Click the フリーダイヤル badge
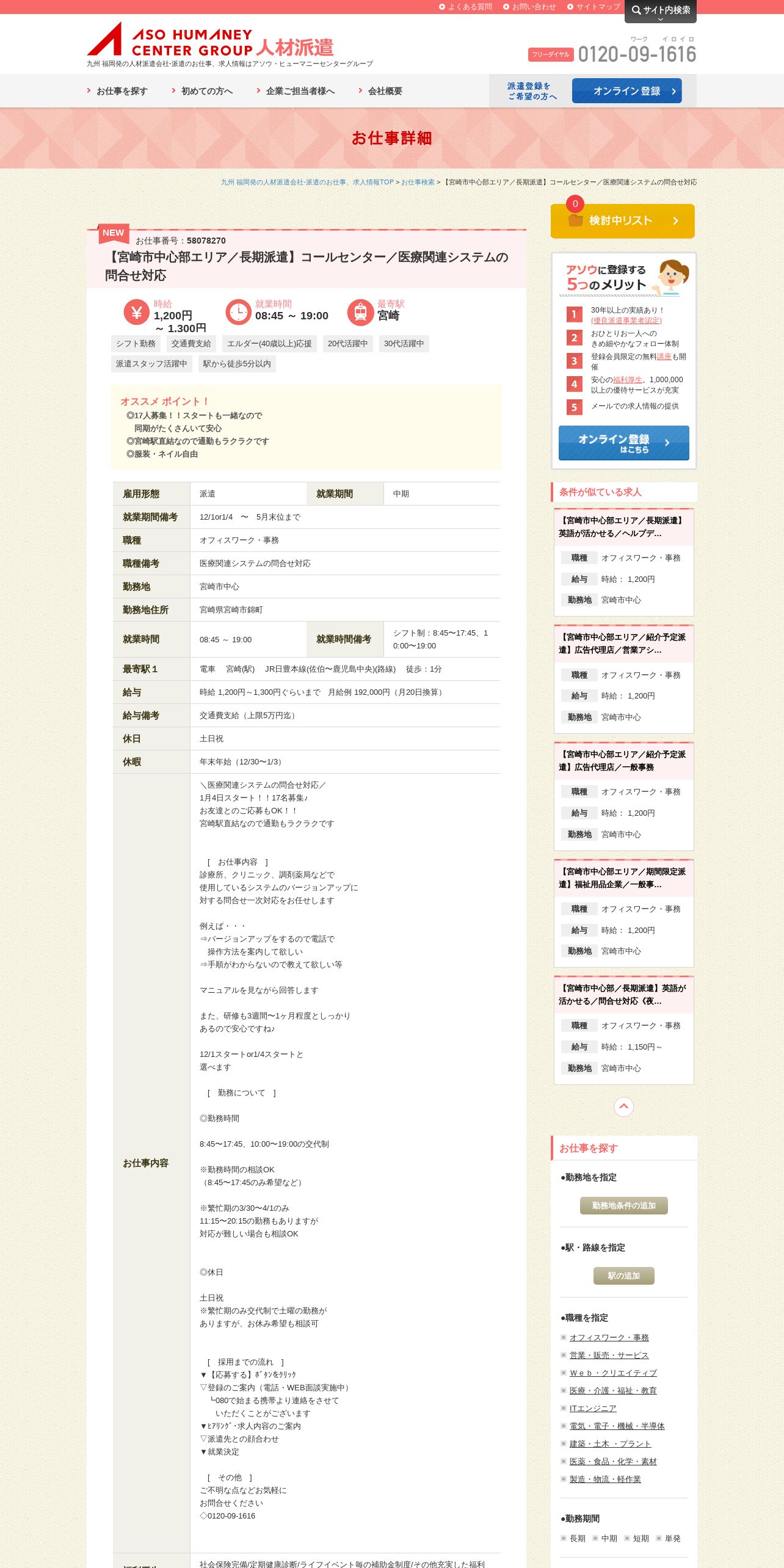Image resolution: width=784 pixels, height=1568 pixels. coord(550,54)
